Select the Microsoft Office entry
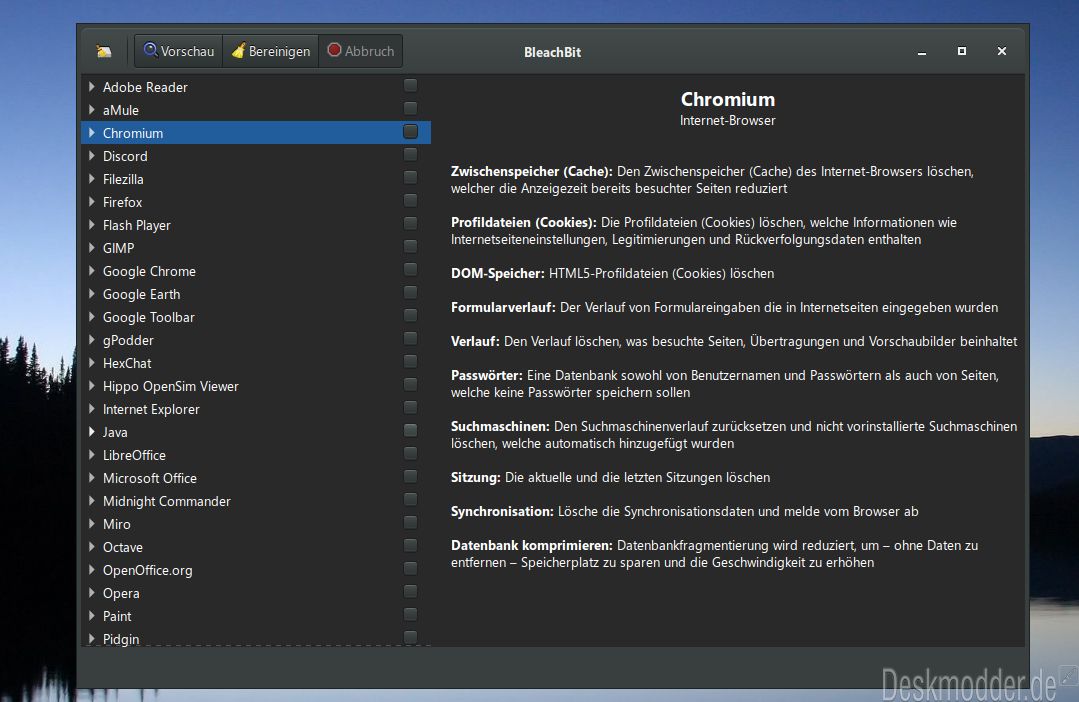This screenshot has width=1079, height=702. pyautogui.click(x=256, y=478)
